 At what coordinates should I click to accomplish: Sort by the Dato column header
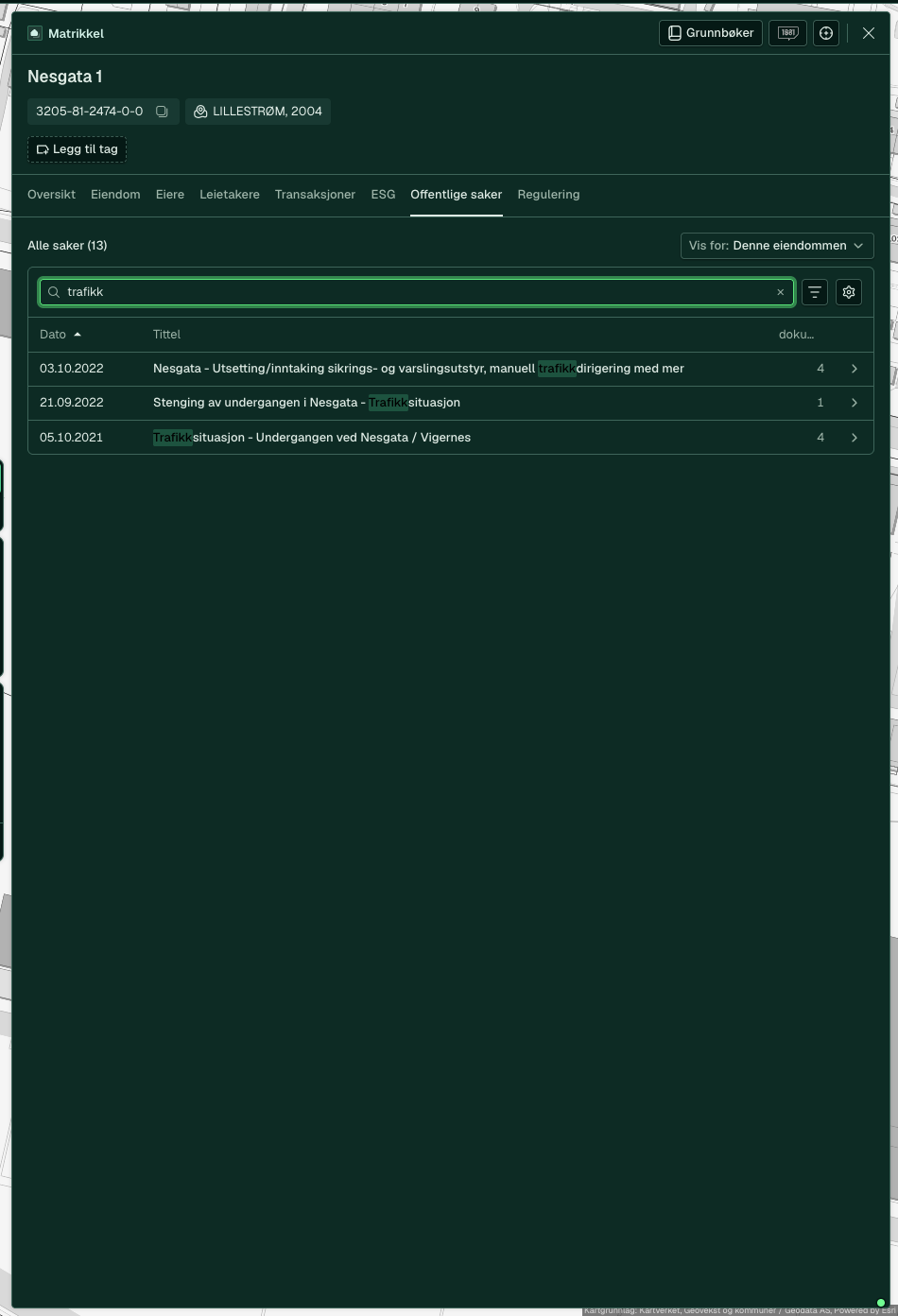pyautogui.click(x=60, y=335)
